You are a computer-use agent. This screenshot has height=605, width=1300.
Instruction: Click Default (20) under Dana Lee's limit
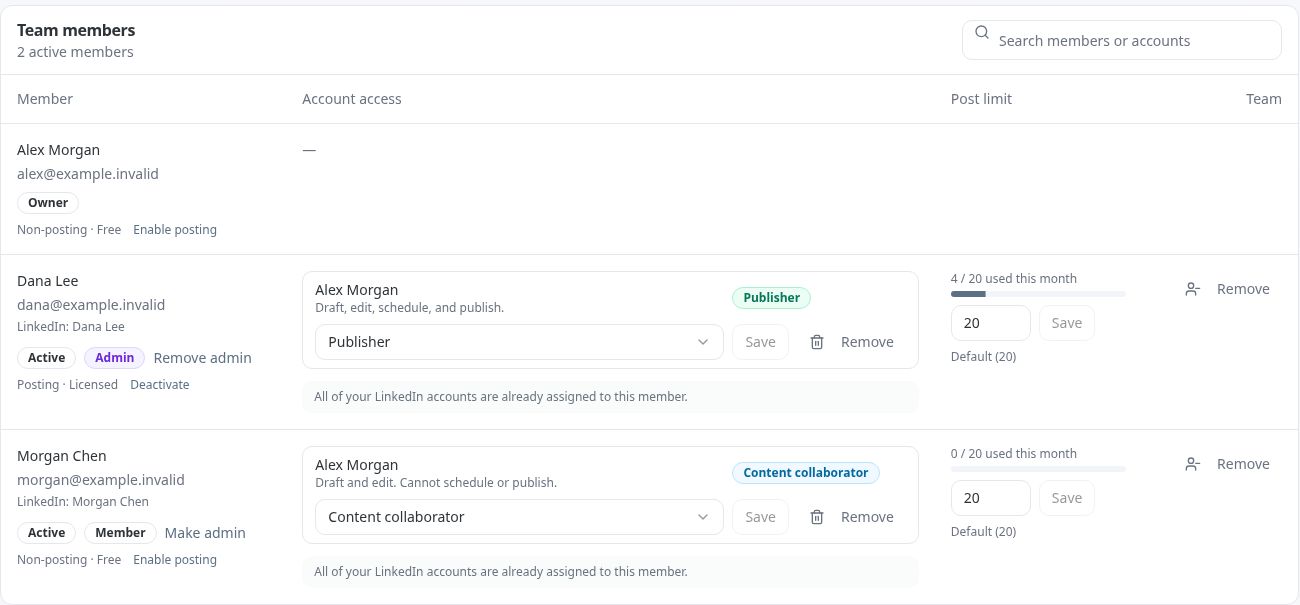click(983, 357)
